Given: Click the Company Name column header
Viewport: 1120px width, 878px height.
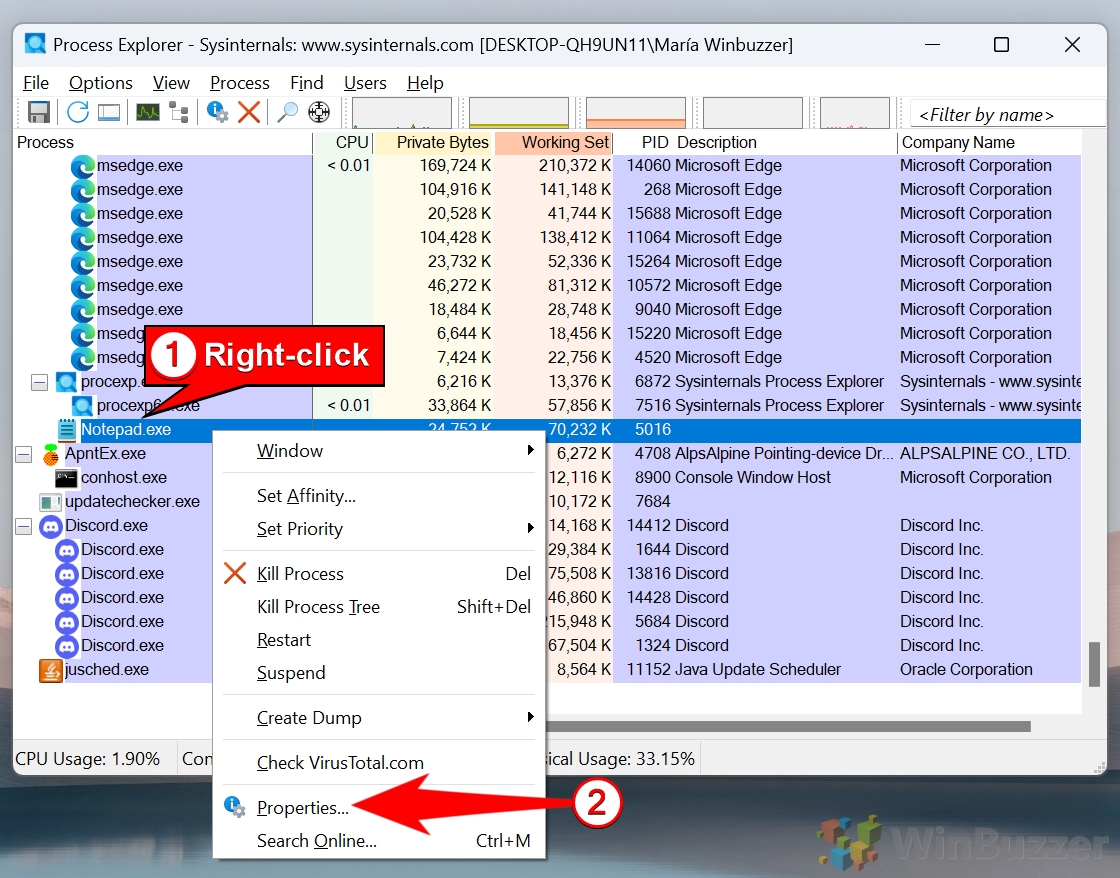Looking at the screenshot, I should point(958,143).
